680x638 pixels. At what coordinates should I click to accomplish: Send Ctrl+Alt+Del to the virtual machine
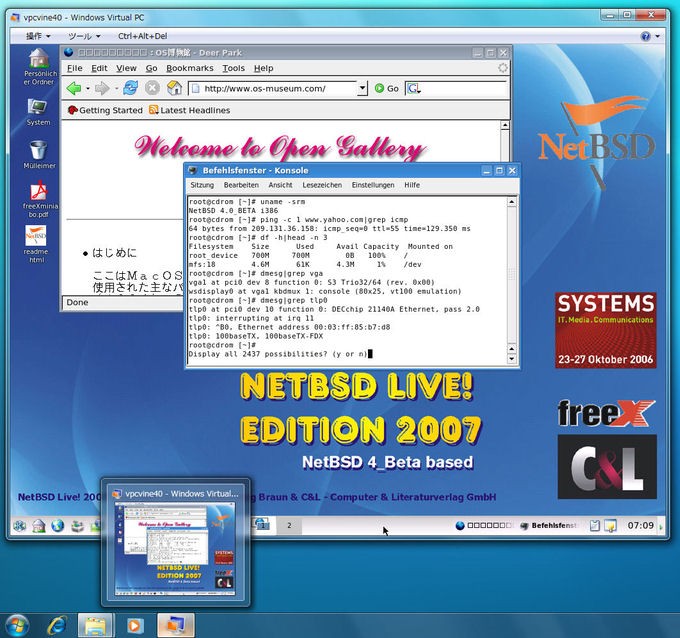tap(142, 36)
